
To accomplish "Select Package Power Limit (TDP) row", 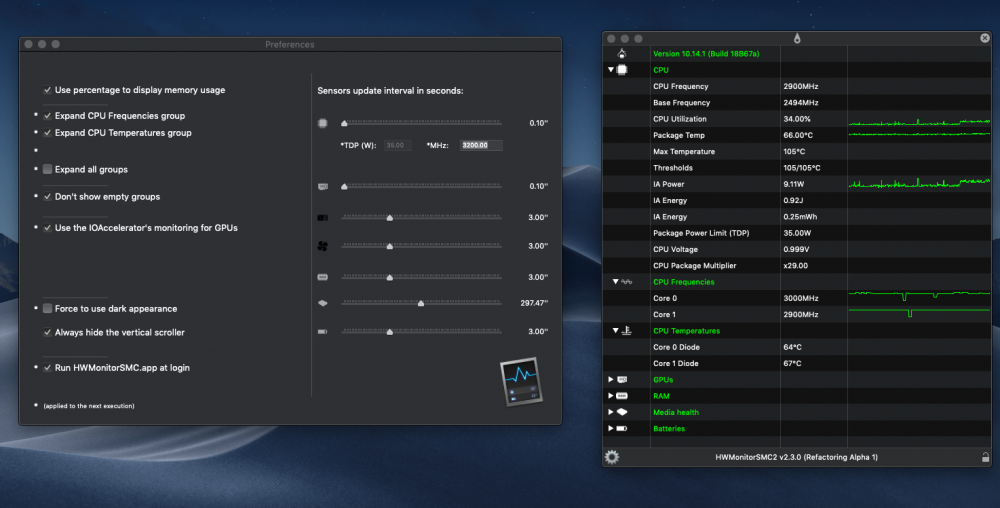I will [x=797, y=233].
